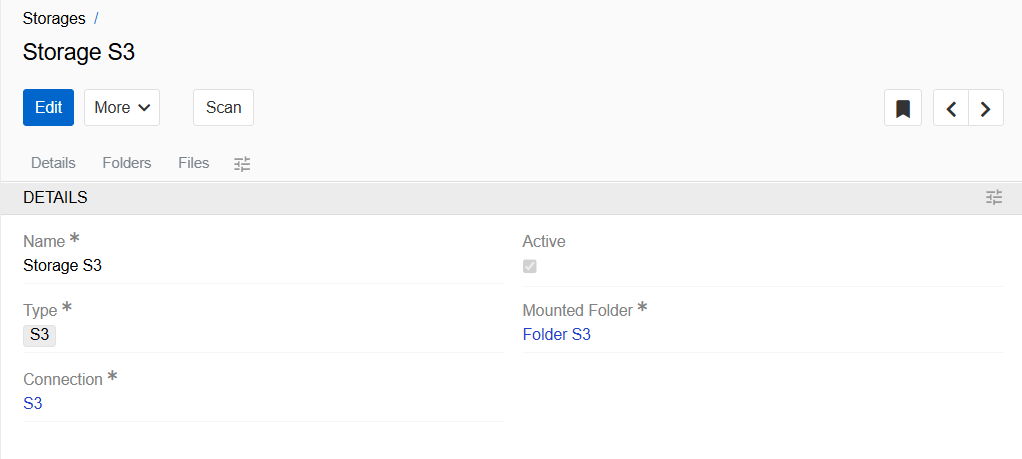1022x459 pixels.
Task: Toggle the Active checkbox
Action: tap(530, 266)
